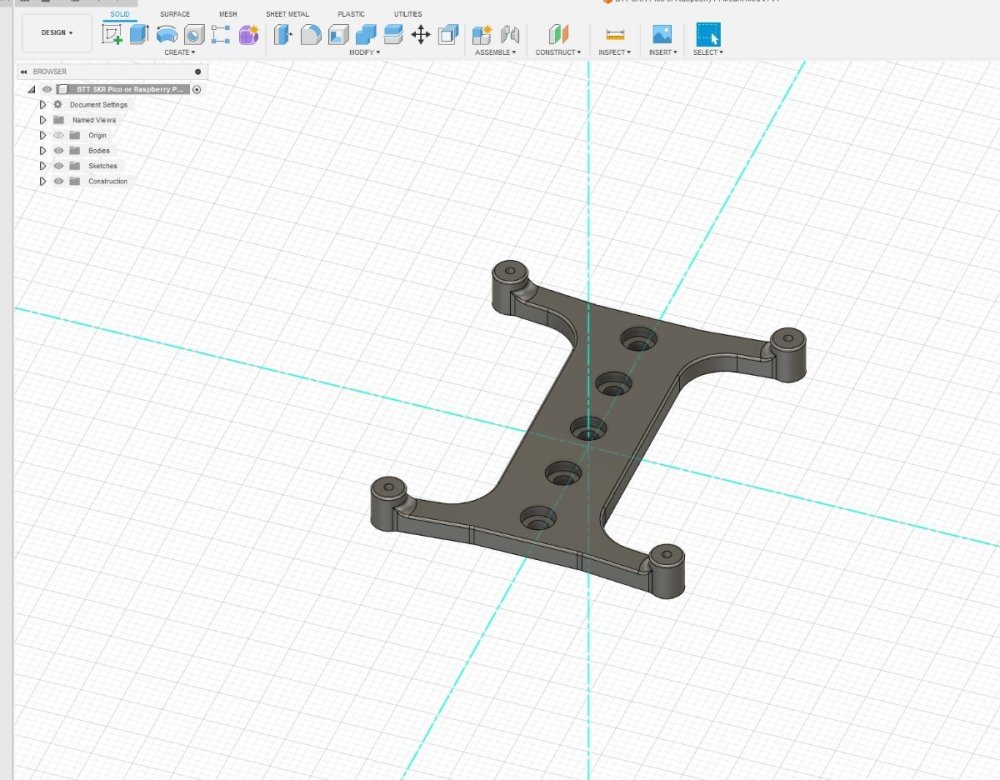Expand the Bodies tree node
This screenshot has height=780, width=1000.
pos(43,151)
